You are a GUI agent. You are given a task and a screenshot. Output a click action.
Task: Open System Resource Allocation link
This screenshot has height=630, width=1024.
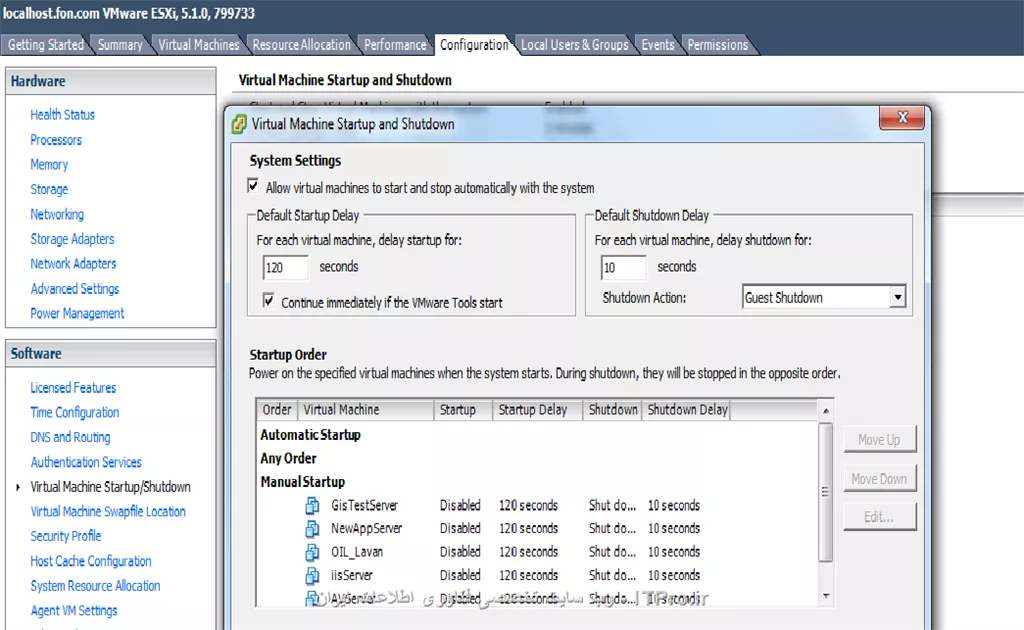click(95, 586)
